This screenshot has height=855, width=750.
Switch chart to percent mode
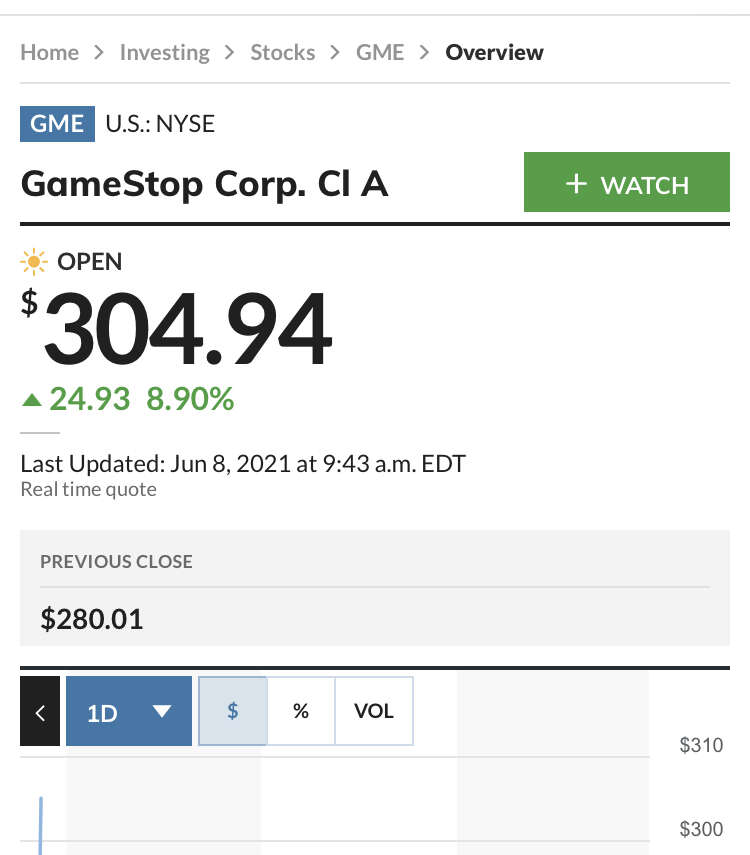click(x=301, y=711)
